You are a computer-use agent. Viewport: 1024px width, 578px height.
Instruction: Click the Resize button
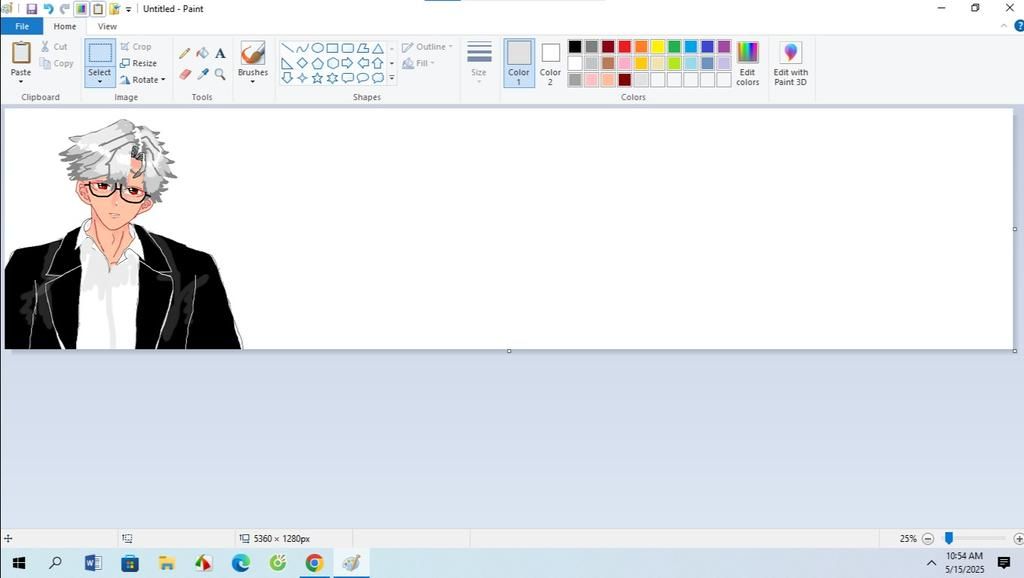(138, 63)
